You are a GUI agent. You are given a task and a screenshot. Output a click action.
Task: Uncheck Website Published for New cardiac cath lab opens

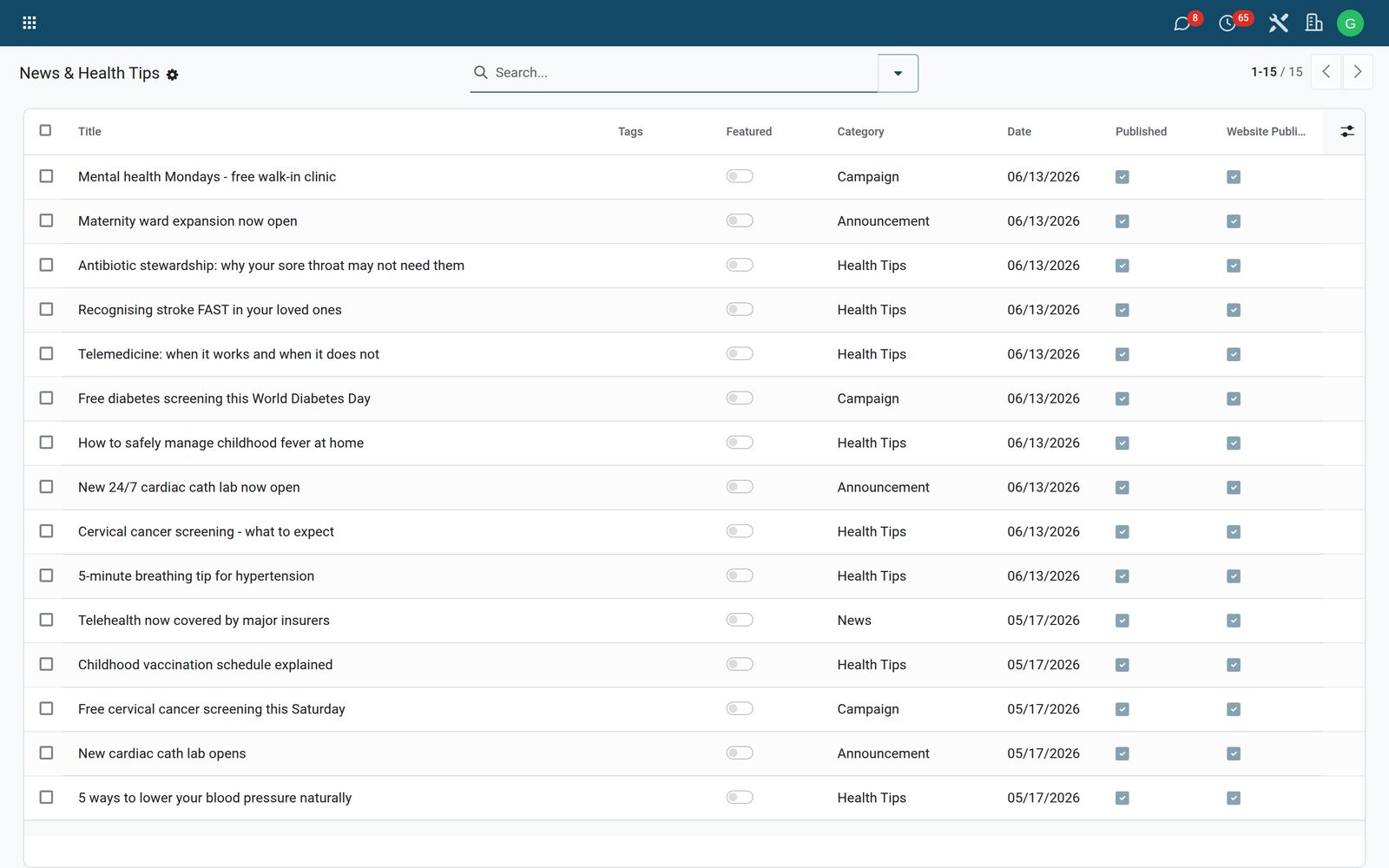coord(1234,753)
